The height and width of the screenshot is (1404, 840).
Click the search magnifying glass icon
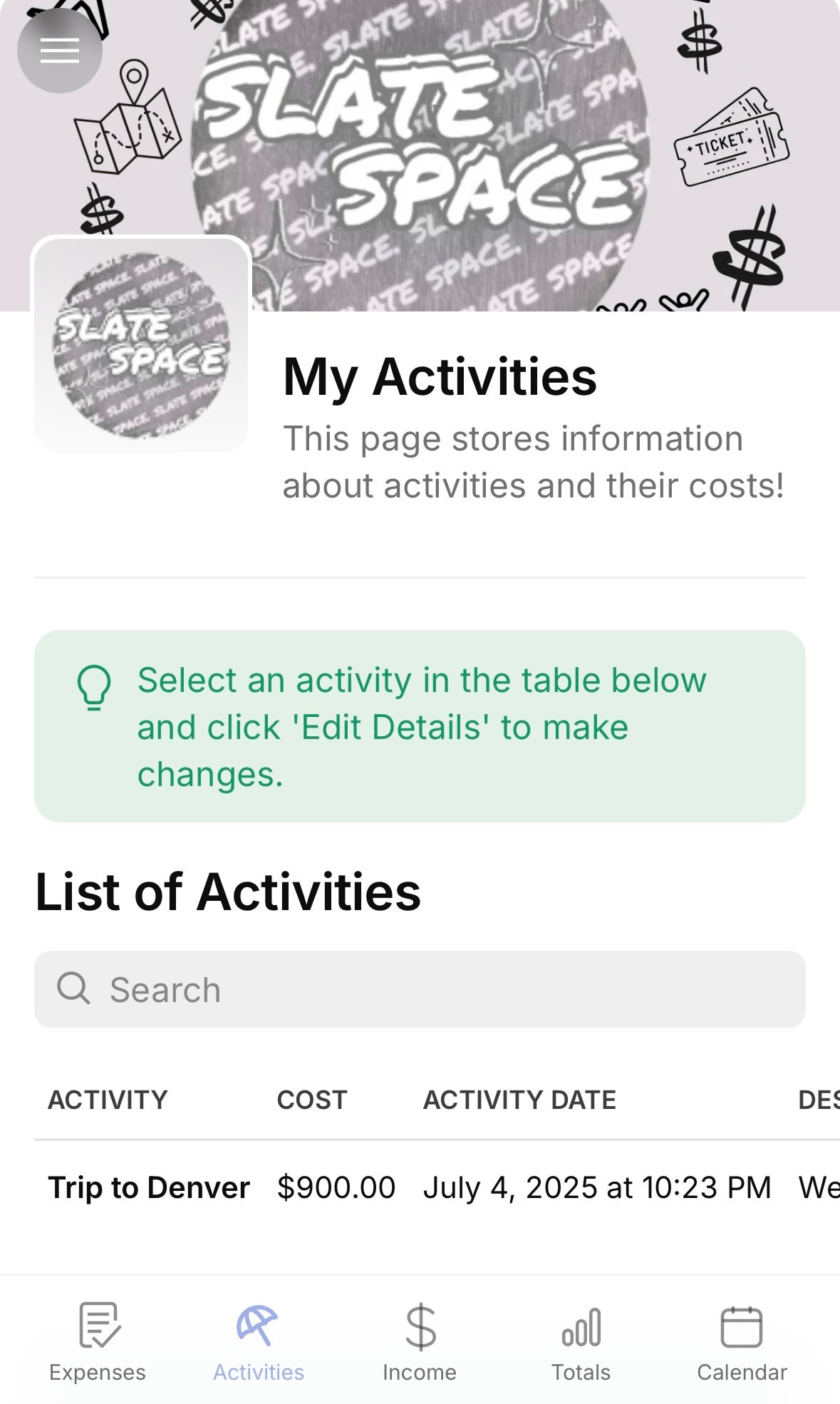pyautogui.click(x=73, y=989)
